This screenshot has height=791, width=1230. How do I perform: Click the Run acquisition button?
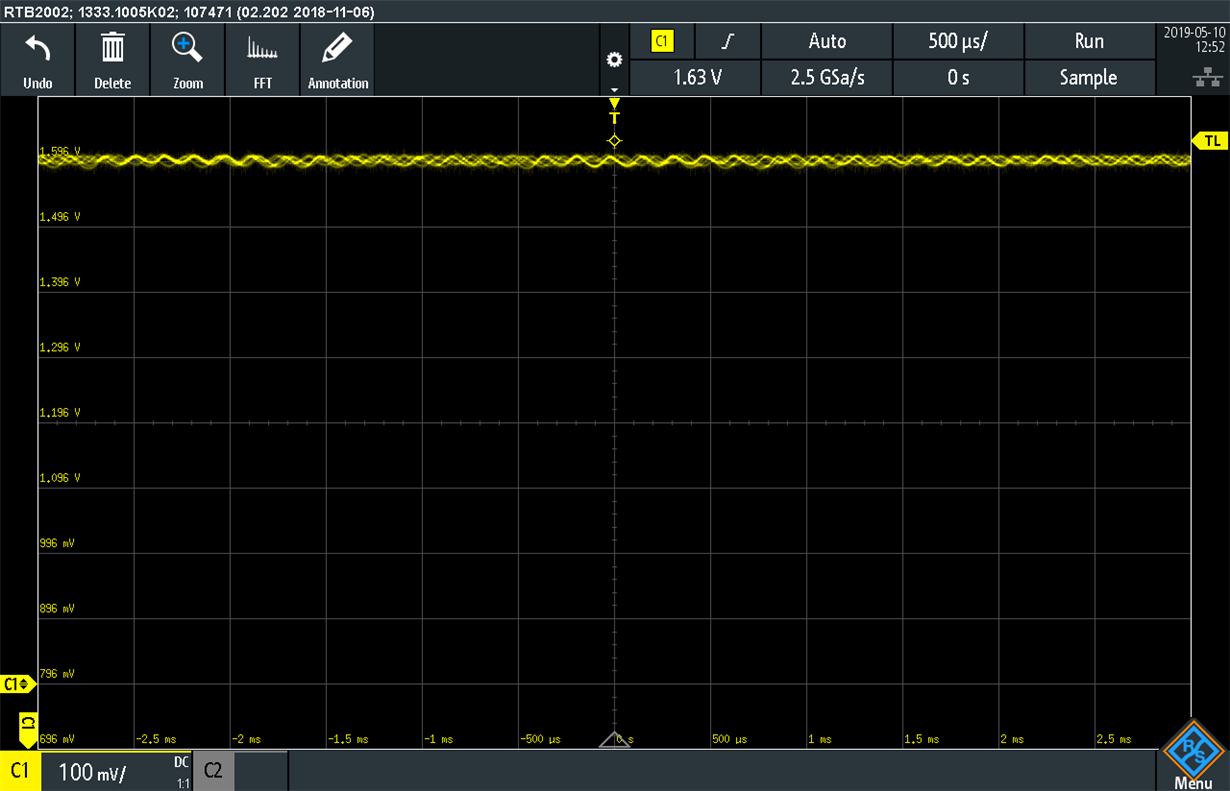pos(1089,41)
